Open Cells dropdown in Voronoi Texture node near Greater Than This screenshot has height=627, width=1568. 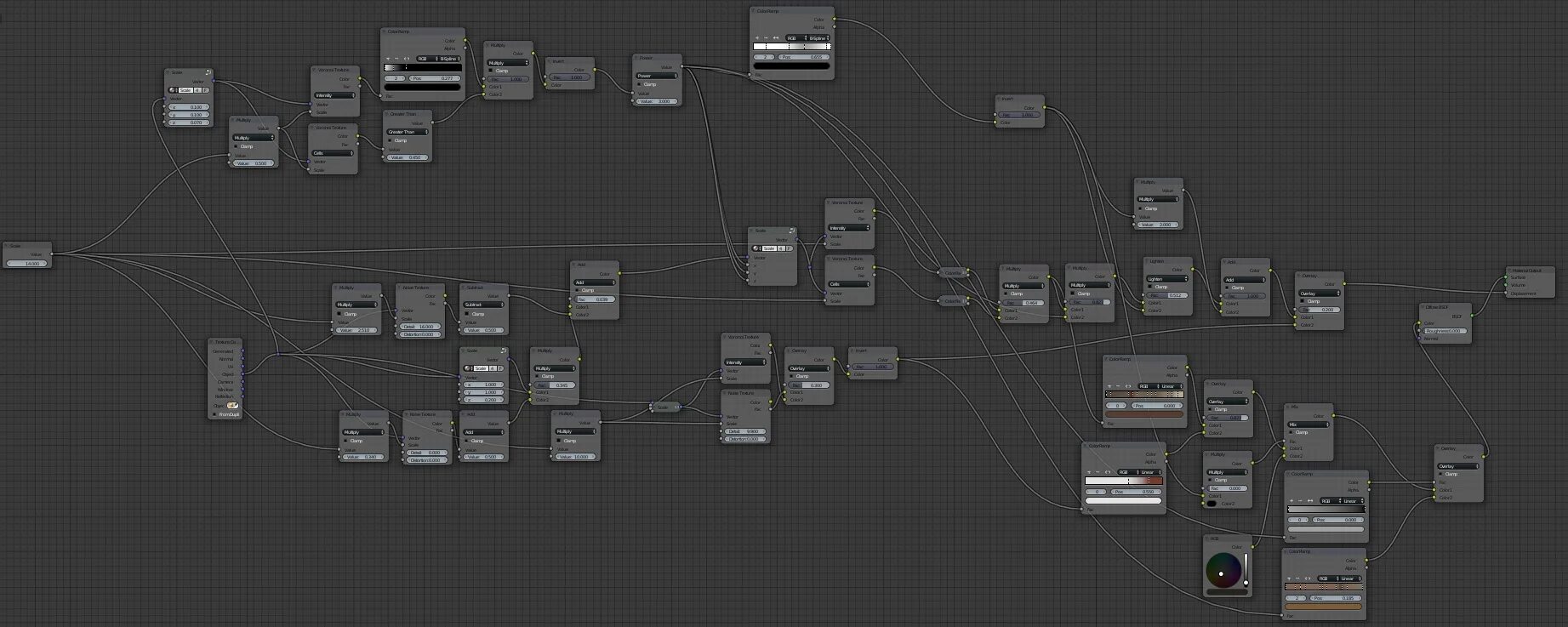coord(334,153)
